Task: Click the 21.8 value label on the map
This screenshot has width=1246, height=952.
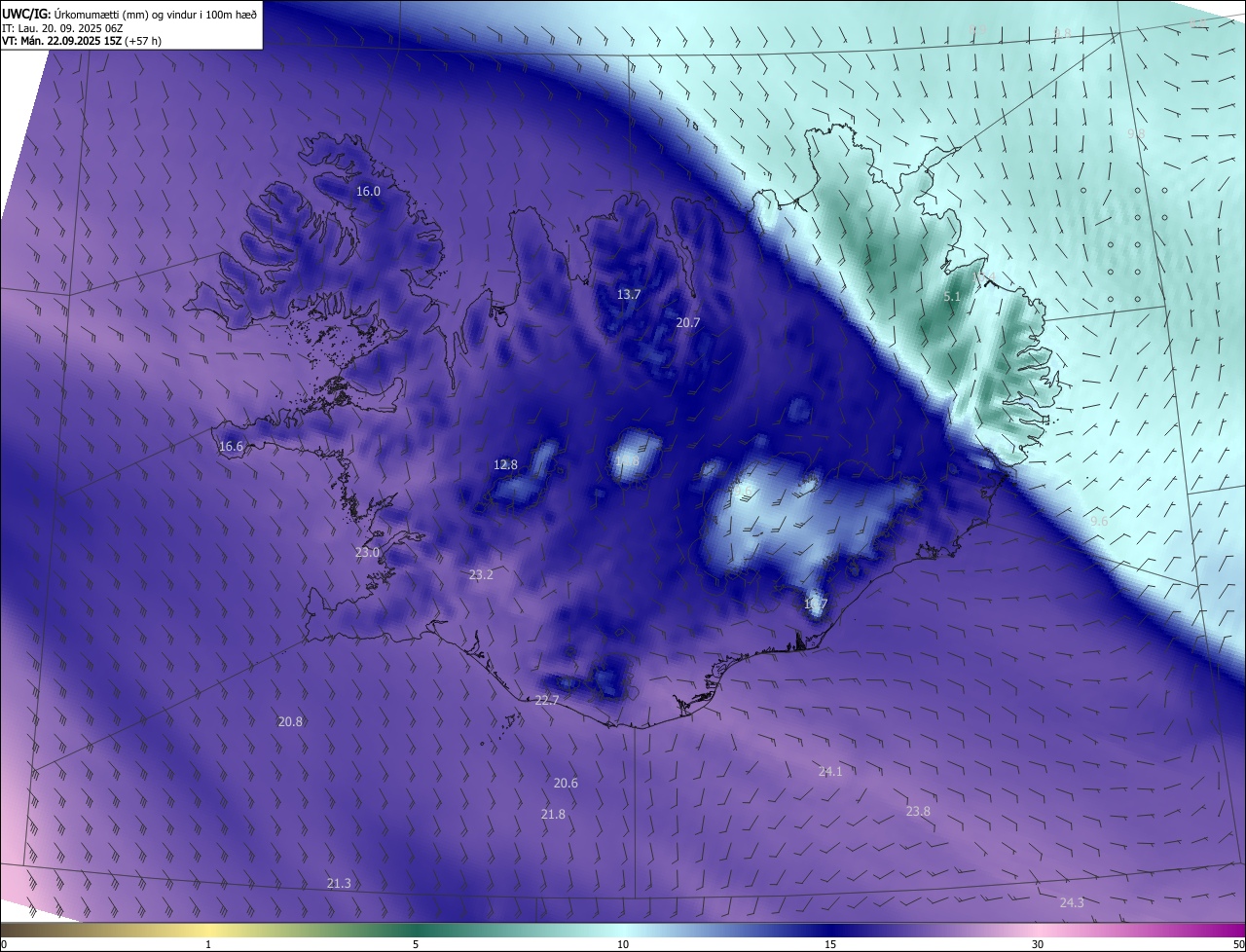Action: point(553,815)
